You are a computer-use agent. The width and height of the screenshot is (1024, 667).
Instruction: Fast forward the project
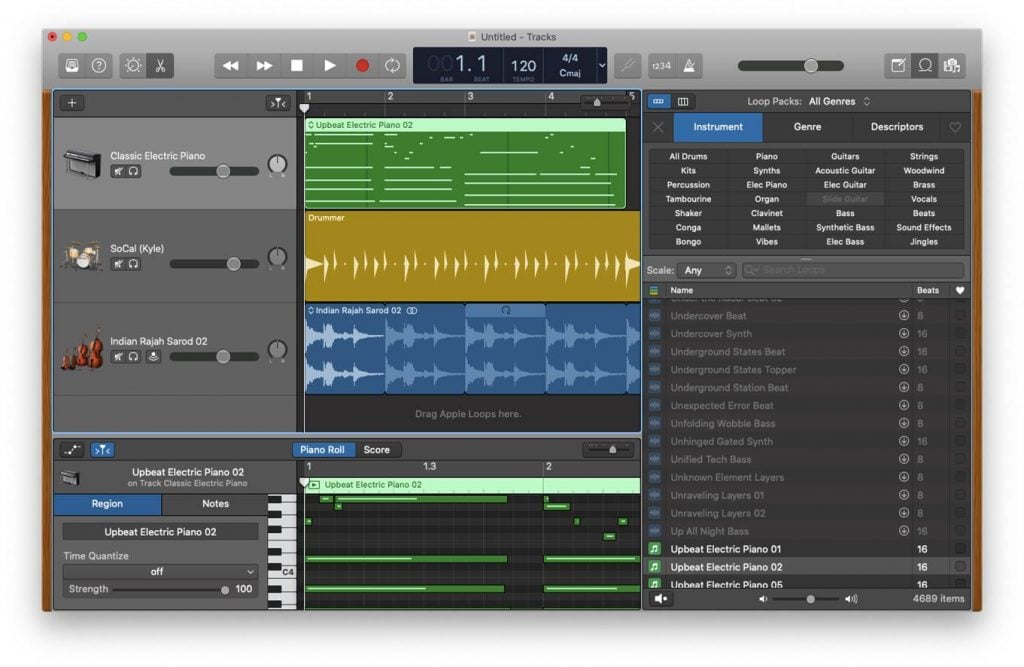point(264,65)
